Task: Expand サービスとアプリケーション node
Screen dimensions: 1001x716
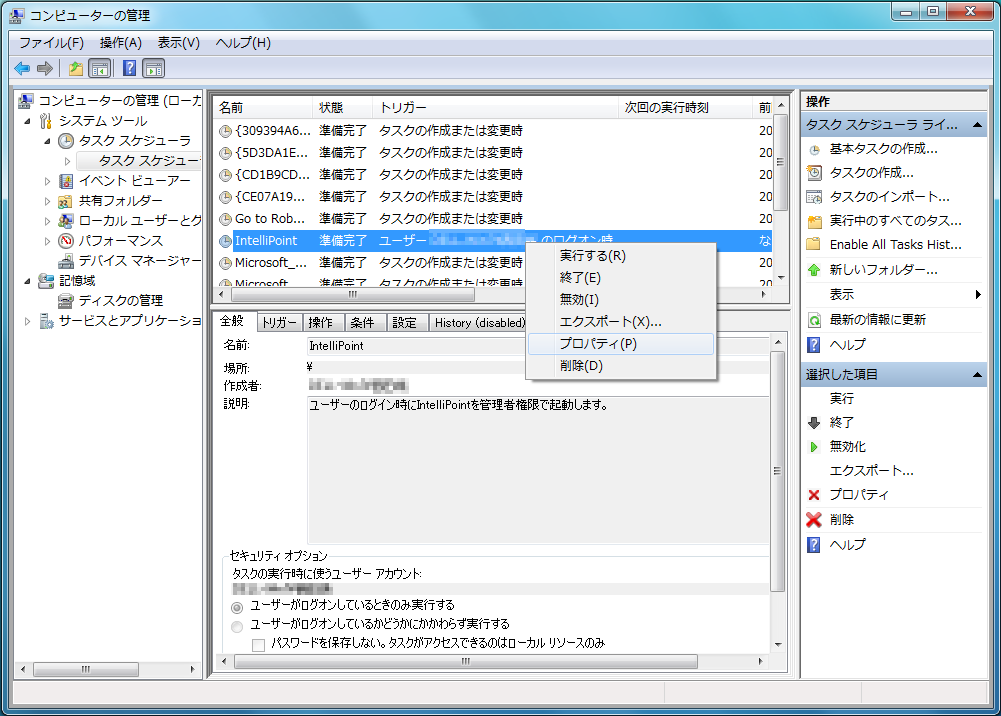Action: tap(27, 321)
